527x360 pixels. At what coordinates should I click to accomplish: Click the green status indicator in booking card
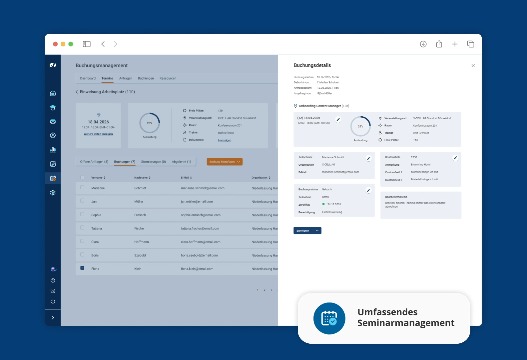[x=323, y=204]
